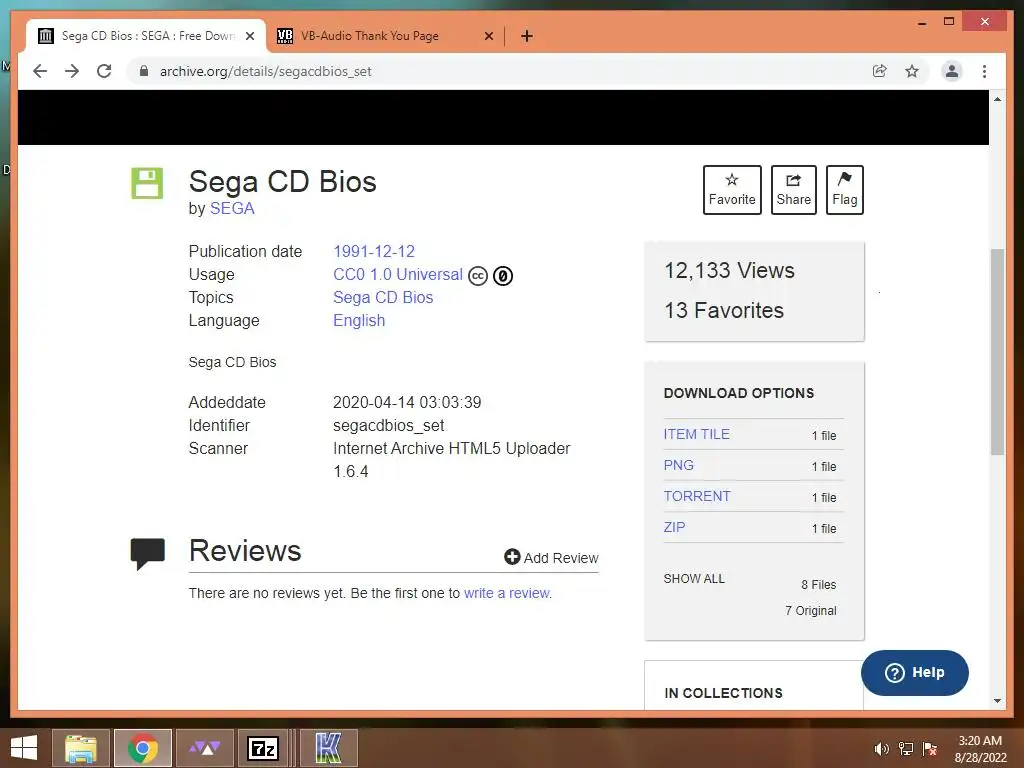
Task: Open the 1991-12-12 publication date link
Action: tap(374, 251)
